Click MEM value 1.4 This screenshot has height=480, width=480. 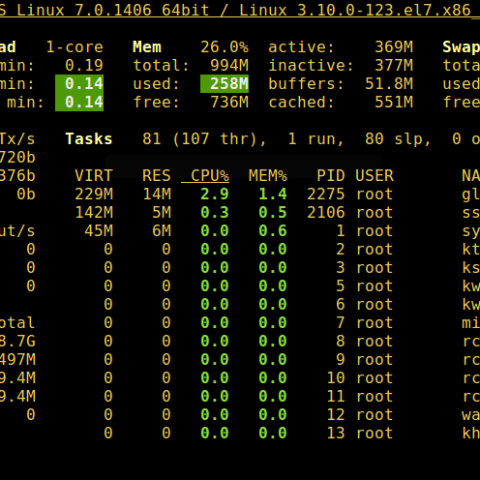[273, 194]
